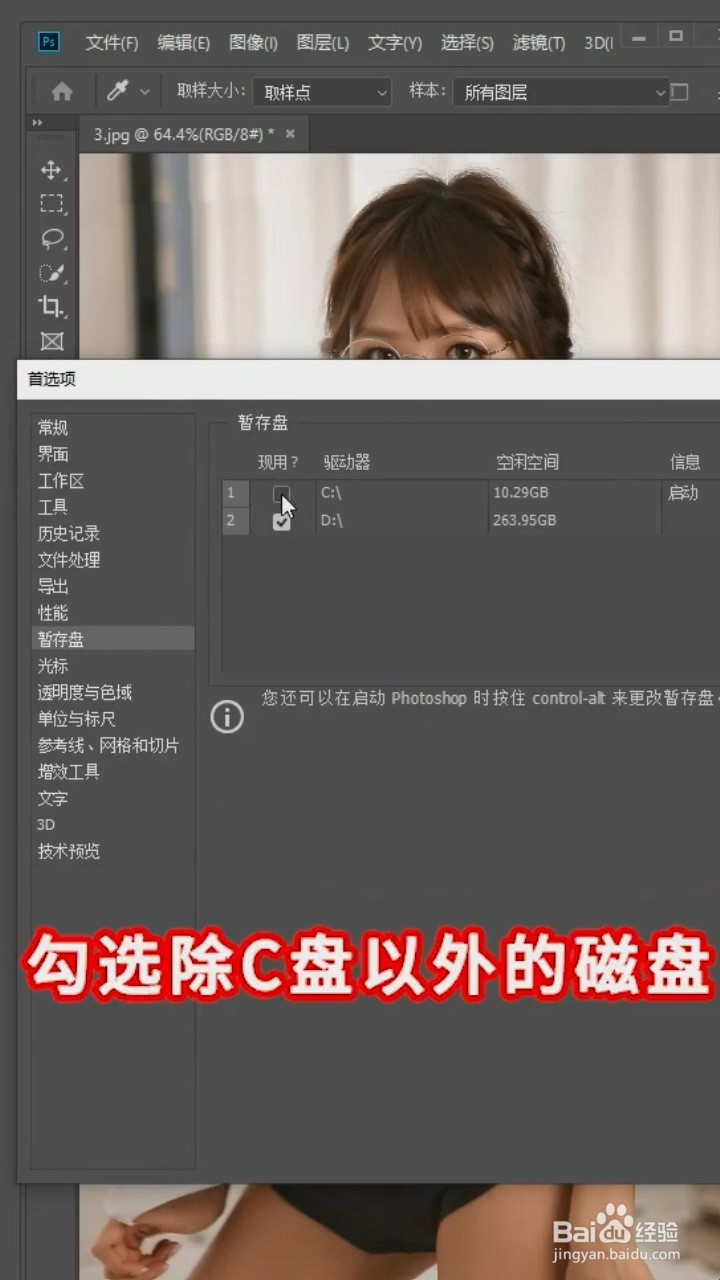The image size is (720, 1280).
Task: Click the 现用? column header
Action: pyautogui.click(x=278, y=462)
